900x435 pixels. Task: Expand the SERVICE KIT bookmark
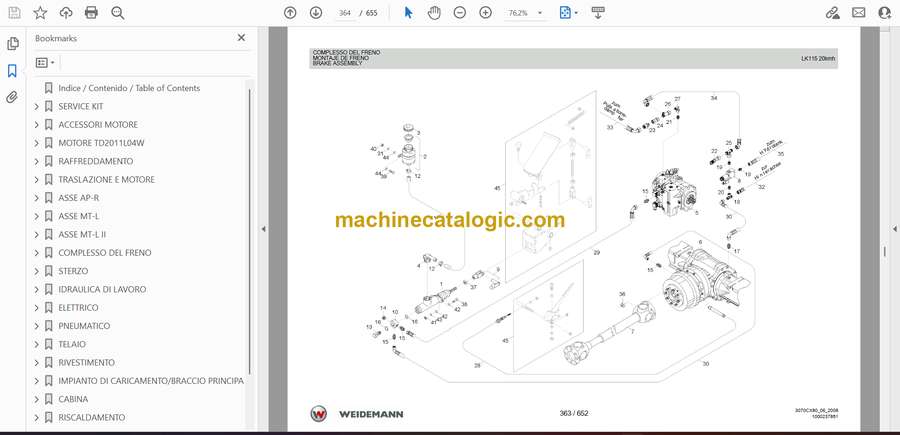coord(37,106)
